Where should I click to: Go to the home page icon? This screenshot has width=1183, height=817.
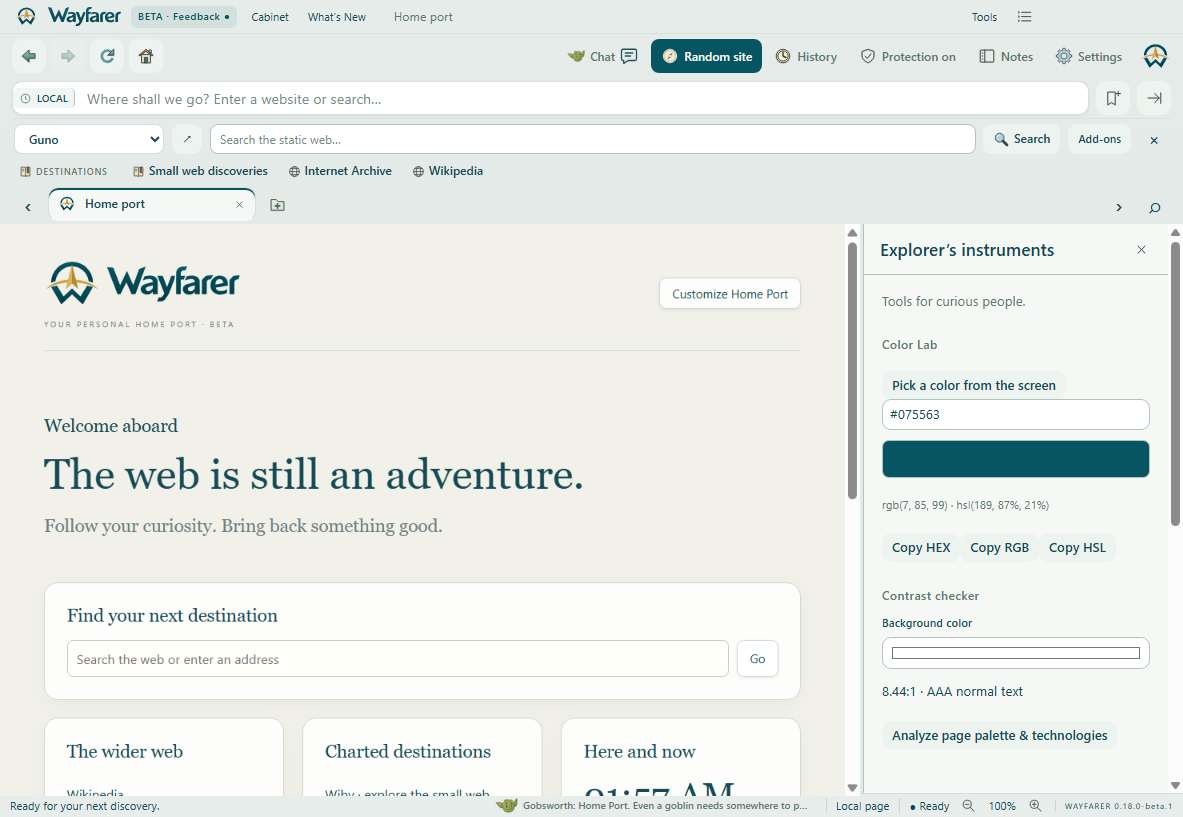pos(146,57)
